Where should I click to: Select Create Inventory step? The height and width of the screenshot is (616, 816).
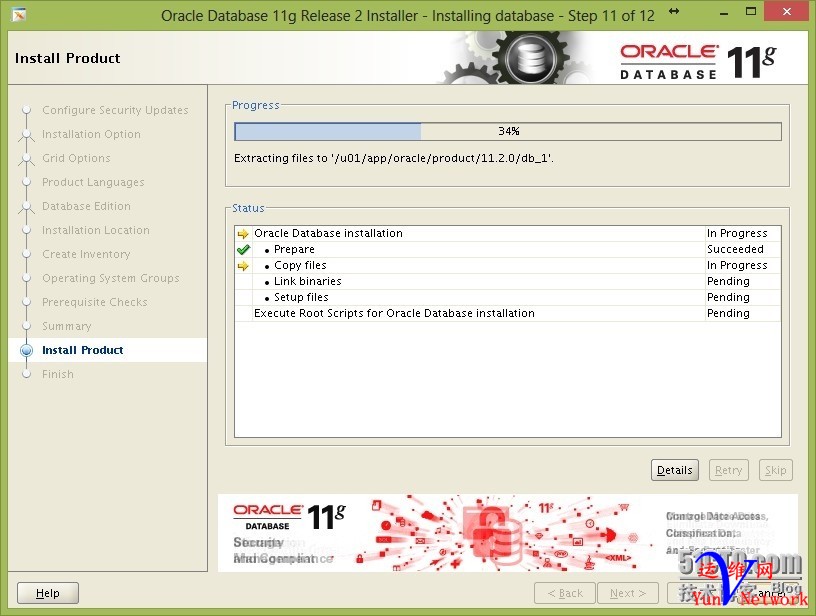point(86,254)
